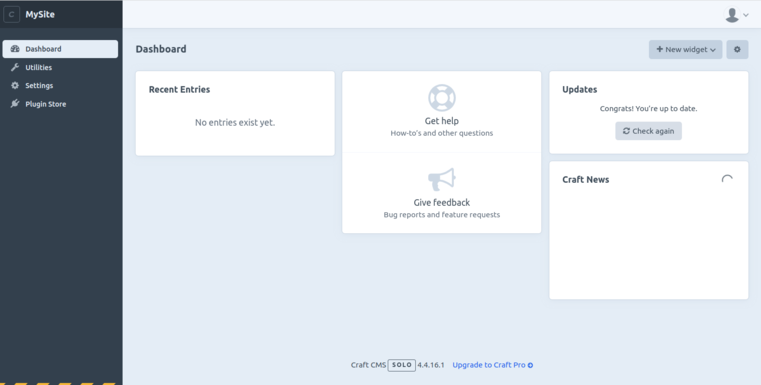Viewport: 761px width, 385px height.
Task: Click the plus icon on New widget
Action: tap(660, 49)
